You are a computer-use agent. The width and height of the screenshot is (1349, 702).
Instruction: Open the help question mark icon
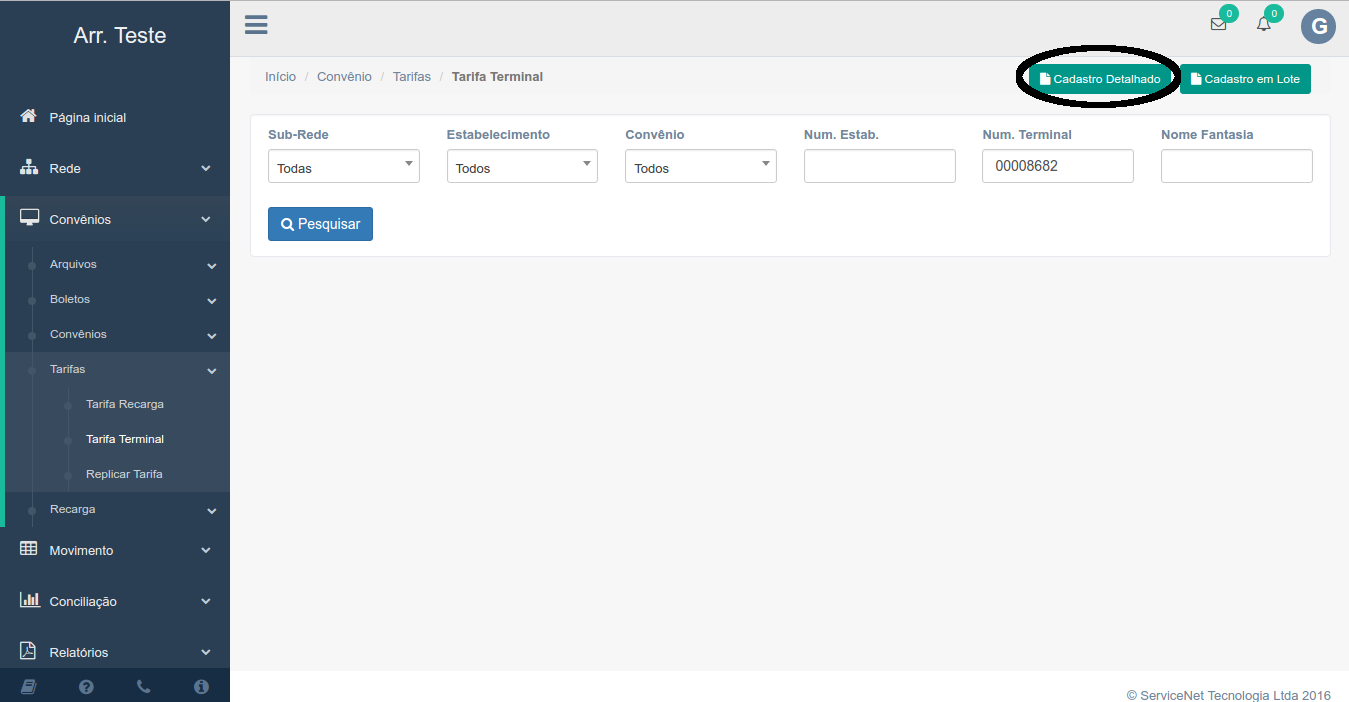(x=86, y=686)
